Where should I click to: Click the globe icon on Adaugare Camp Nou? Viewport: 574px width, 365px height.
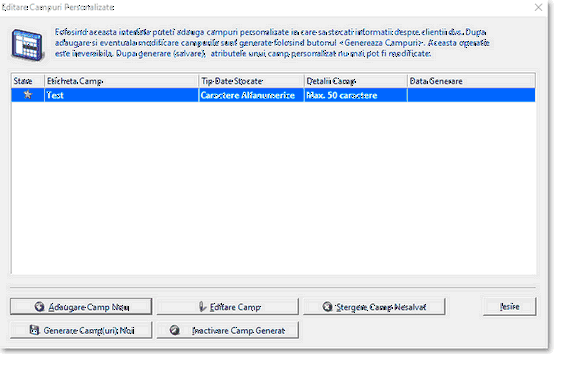[39, 307]
